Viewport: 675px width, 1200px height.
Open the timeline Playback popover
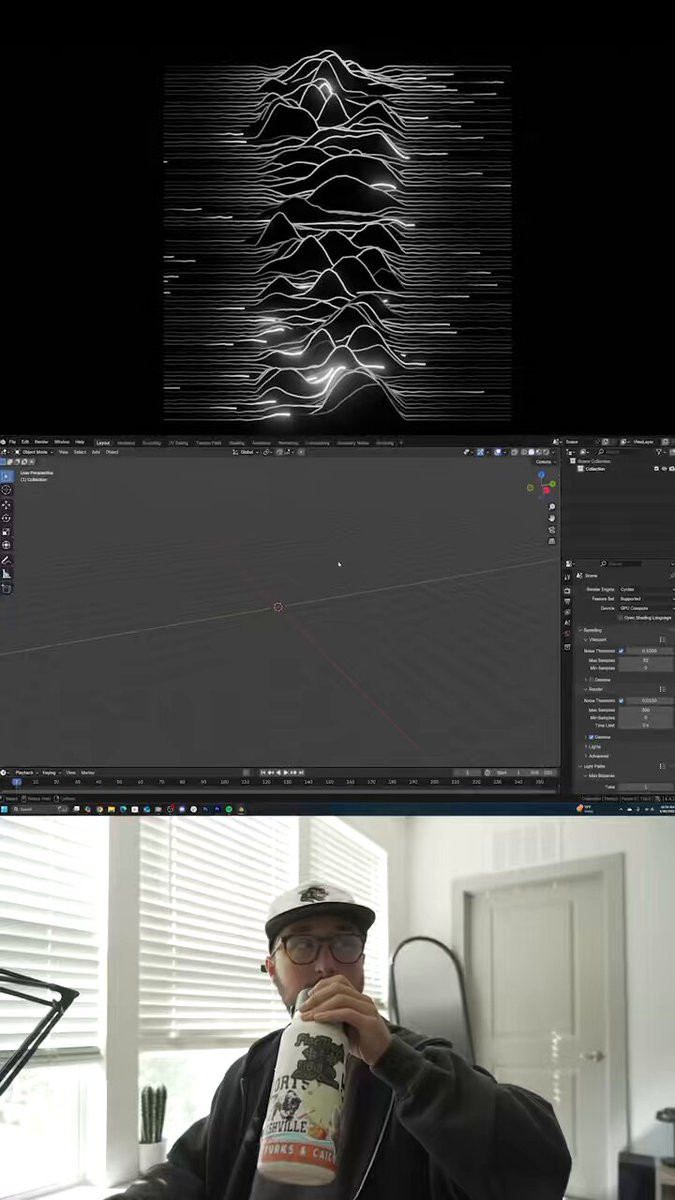pyautogui.click(x=26, y=772)
